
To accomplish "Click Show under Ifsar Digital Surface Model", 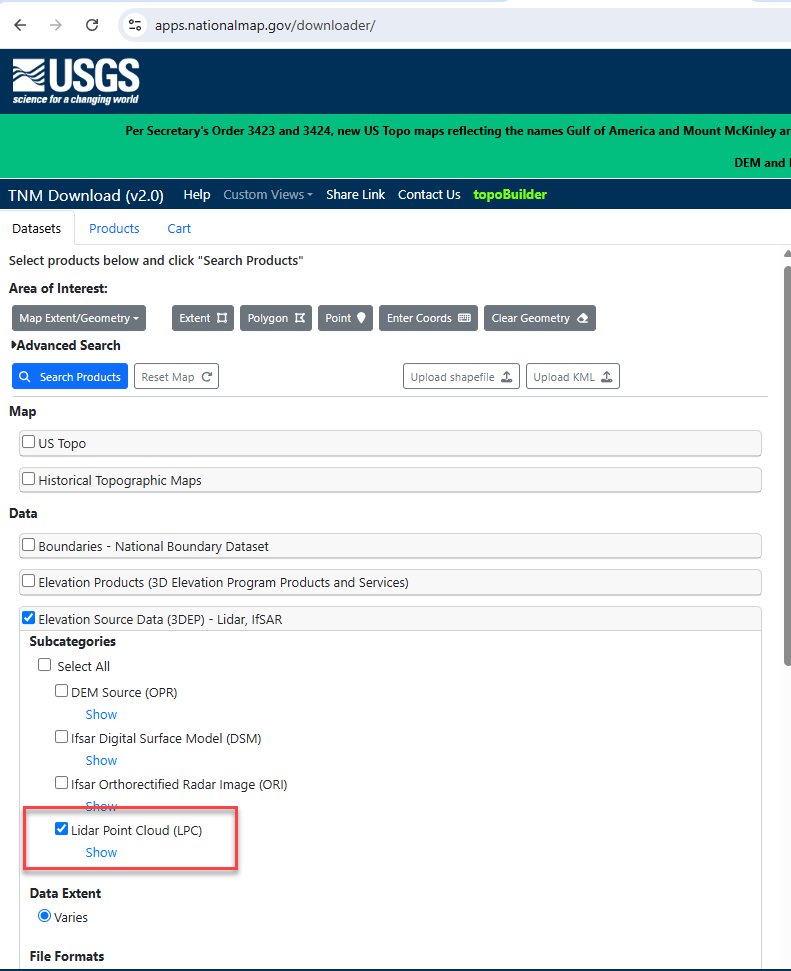I will click(101, 760).
